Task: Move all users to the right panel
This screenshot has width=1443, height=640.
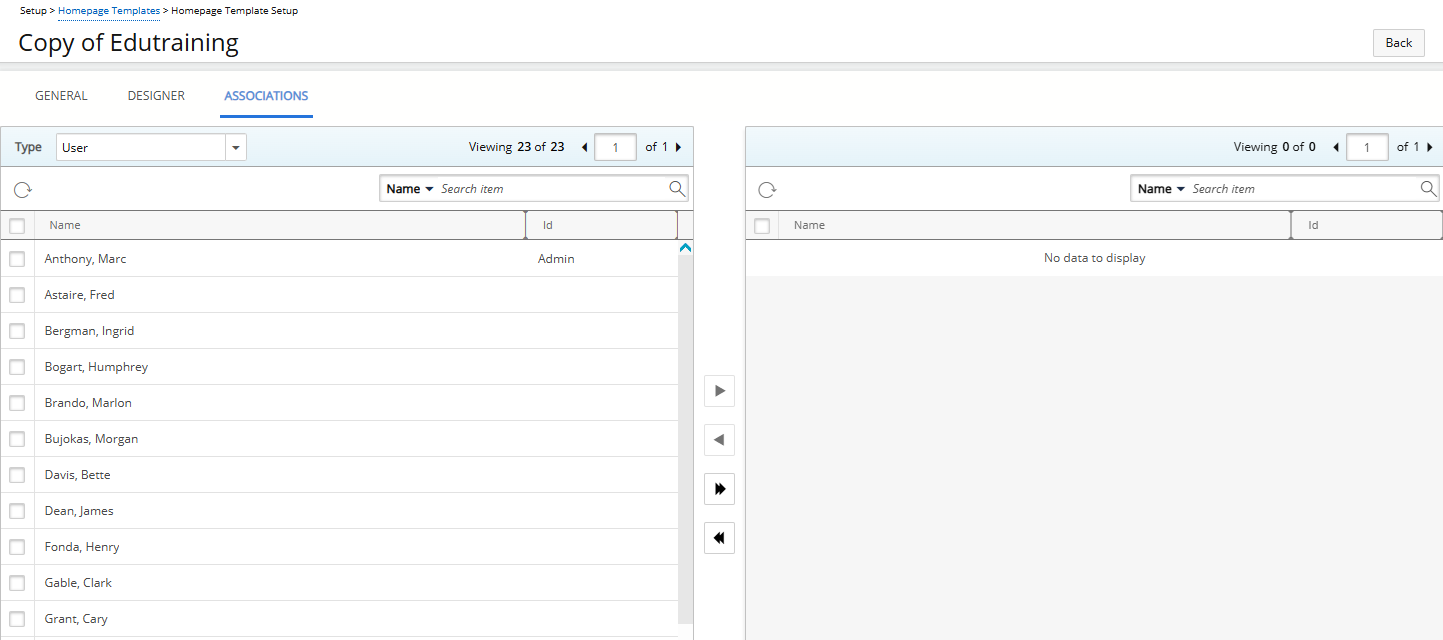Action: click(x=719, y=489)
